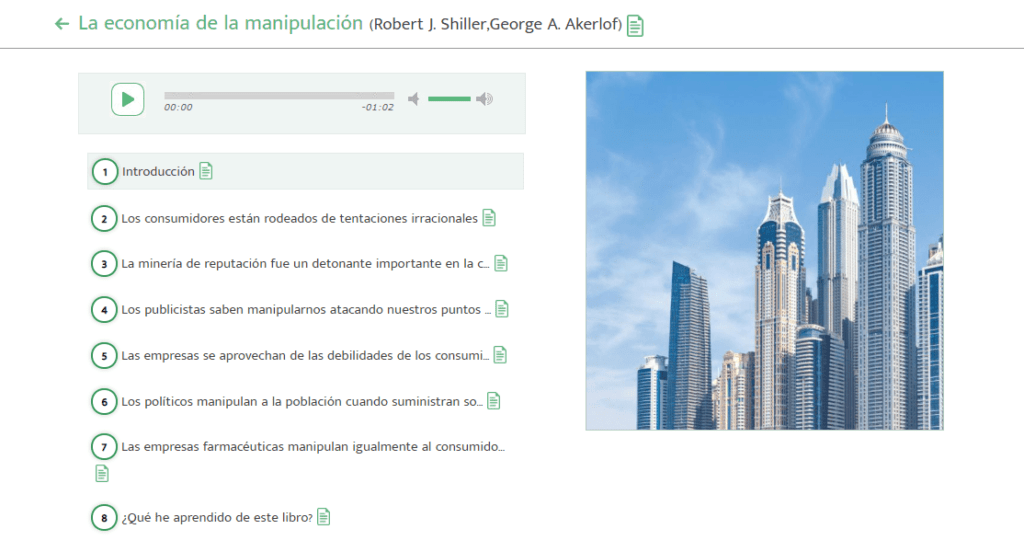Click the La economía de la manipulación title
This screenshot has width=1024, height=552.
coord(220,23)
